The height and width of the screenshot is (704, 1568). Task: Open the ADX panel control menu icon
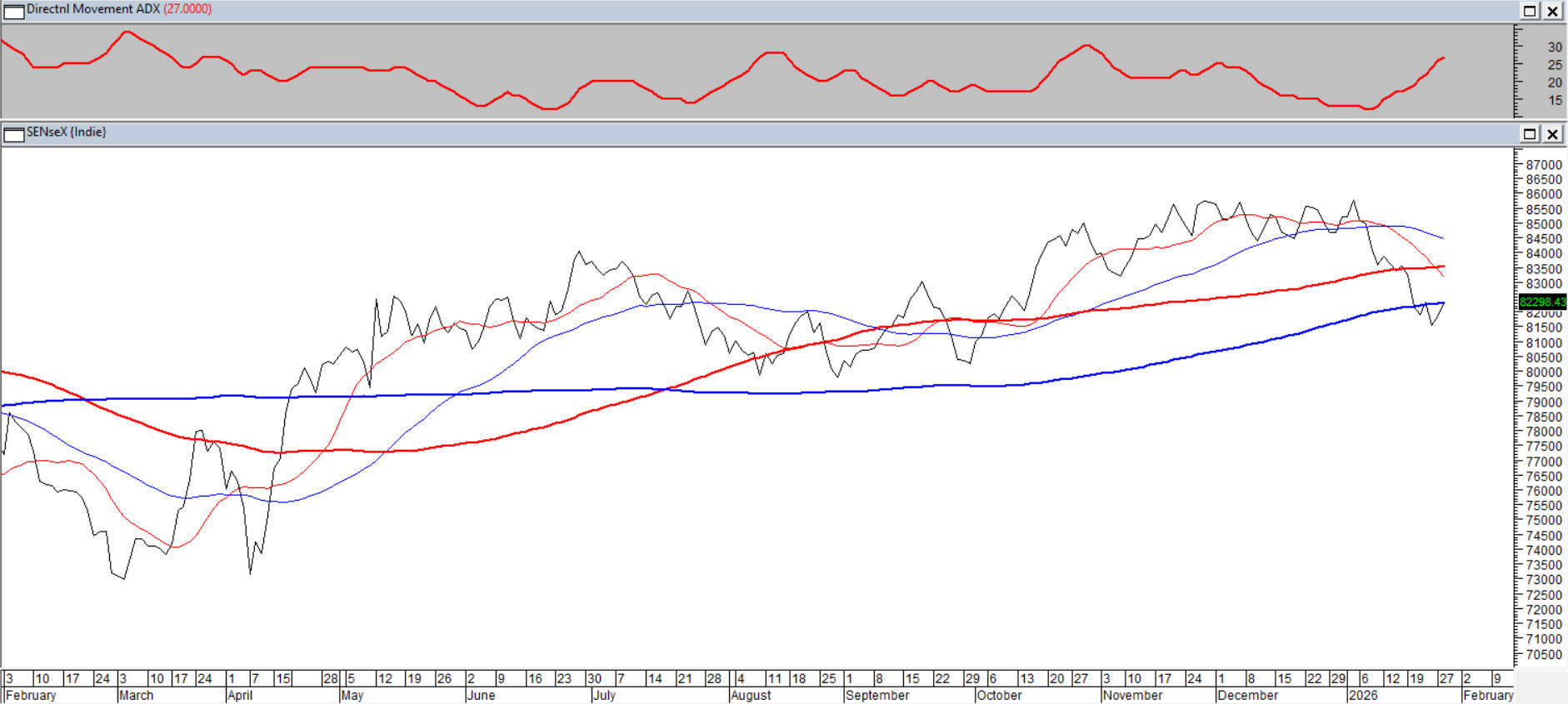pos(14,11)
